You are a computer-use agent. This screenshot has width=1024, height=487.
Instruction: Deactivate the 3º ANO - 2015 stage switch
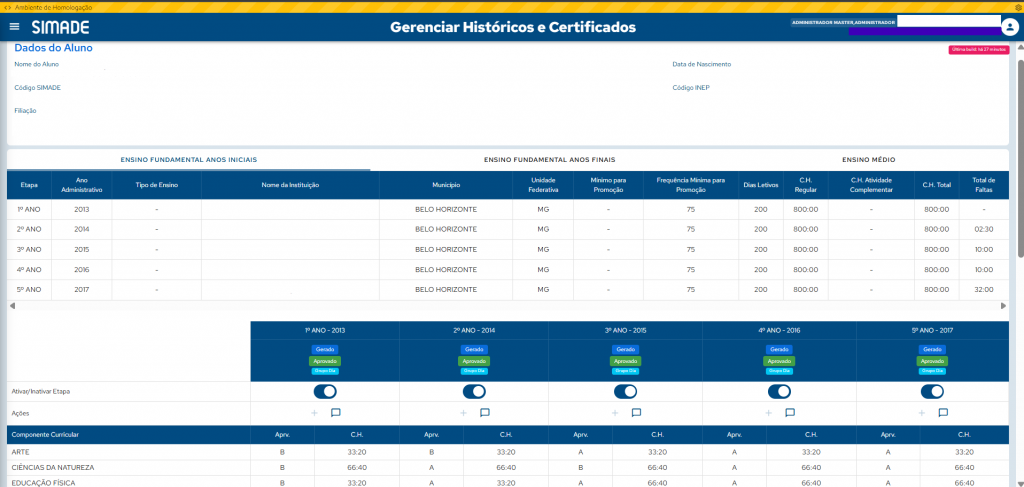point(626,391)
